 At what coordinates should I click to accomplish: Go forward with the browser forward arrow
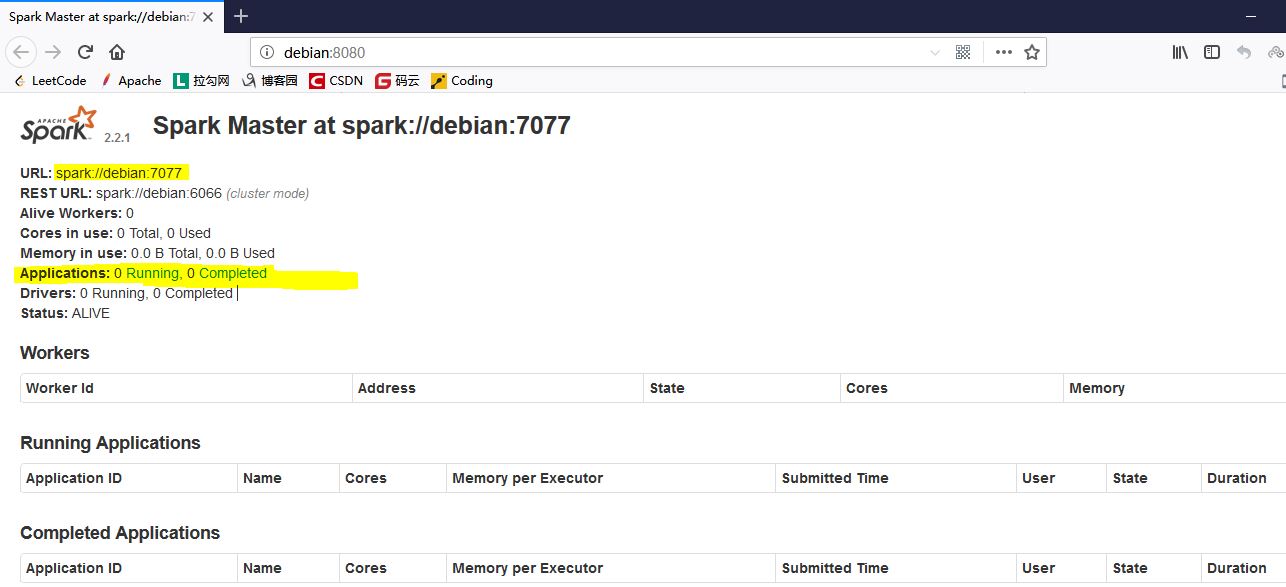tap(53, 52)
